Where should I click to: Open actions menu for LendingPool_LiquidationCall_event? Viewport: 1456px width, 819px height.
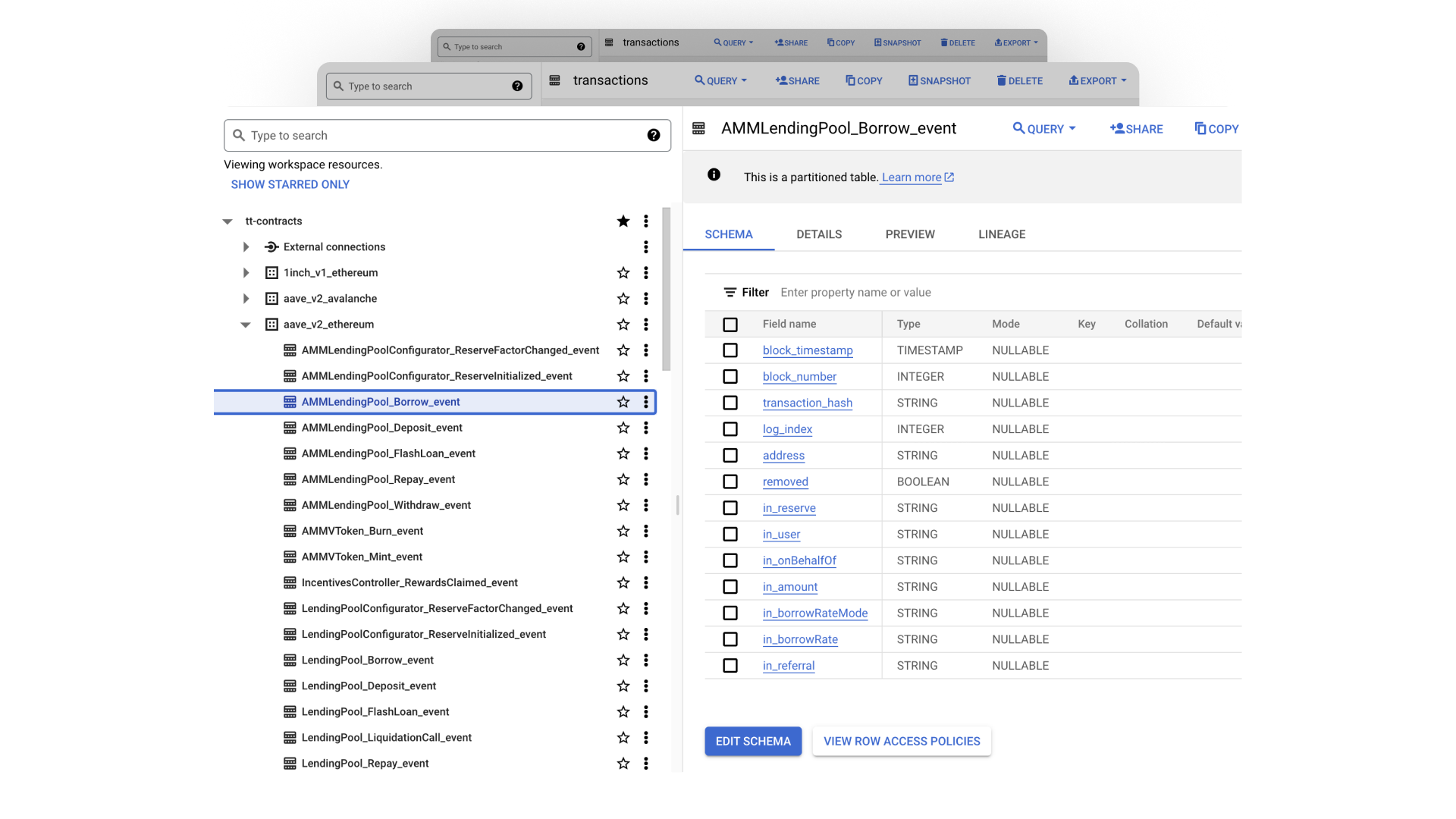click(x=646, y=738)
